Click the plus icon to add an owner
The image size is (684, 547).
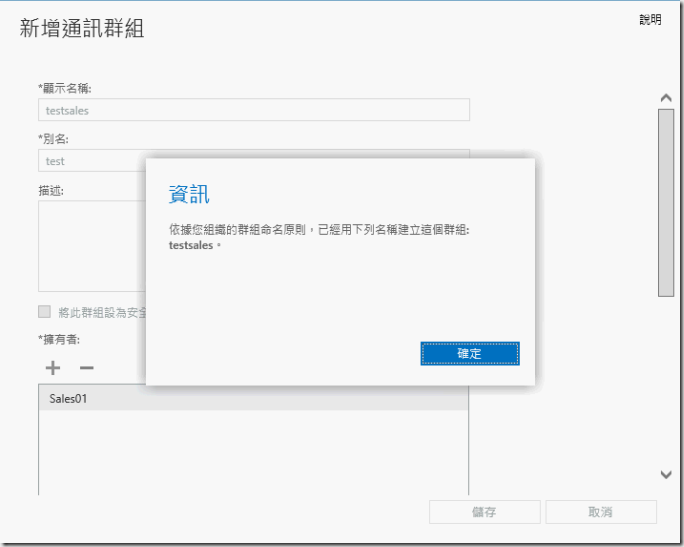point(53,368)
